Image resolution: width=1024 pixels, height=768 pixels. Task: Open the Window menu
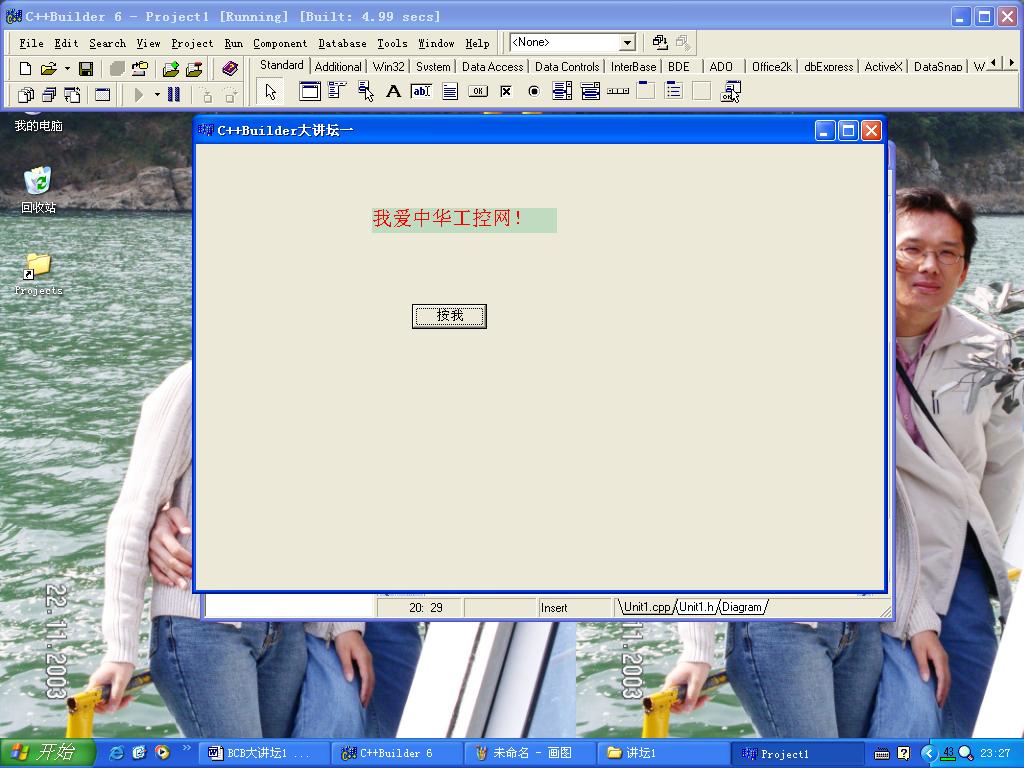pos(436,43)
